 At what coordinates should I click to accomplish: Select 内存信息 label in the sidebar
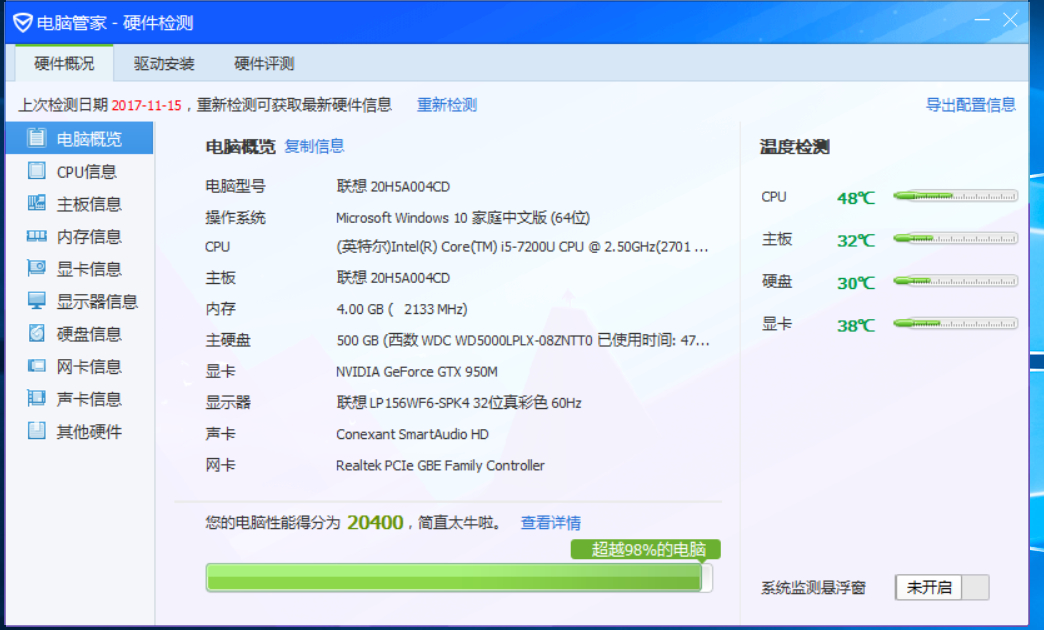89,236
